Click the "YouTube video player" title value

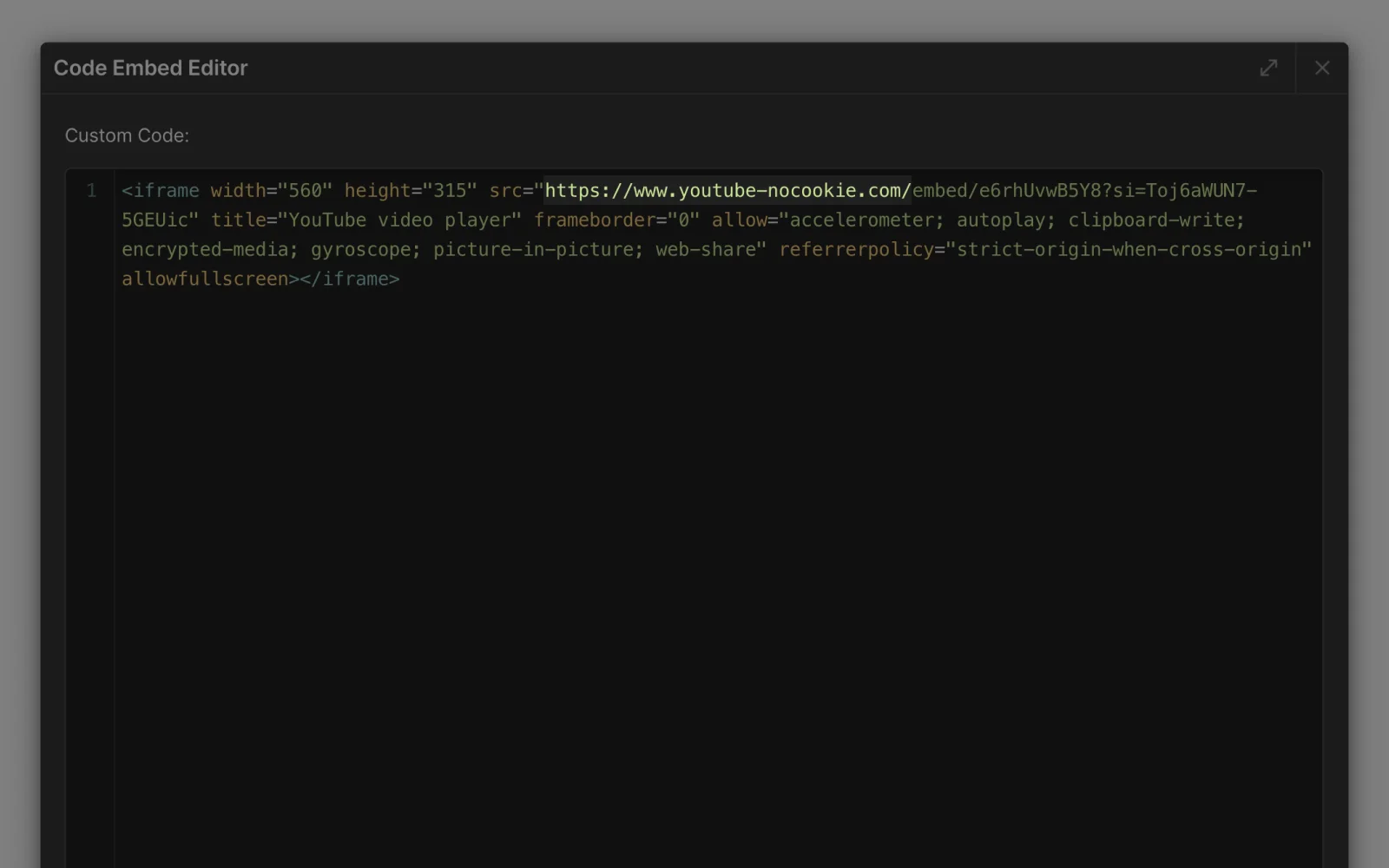point(405,220)
